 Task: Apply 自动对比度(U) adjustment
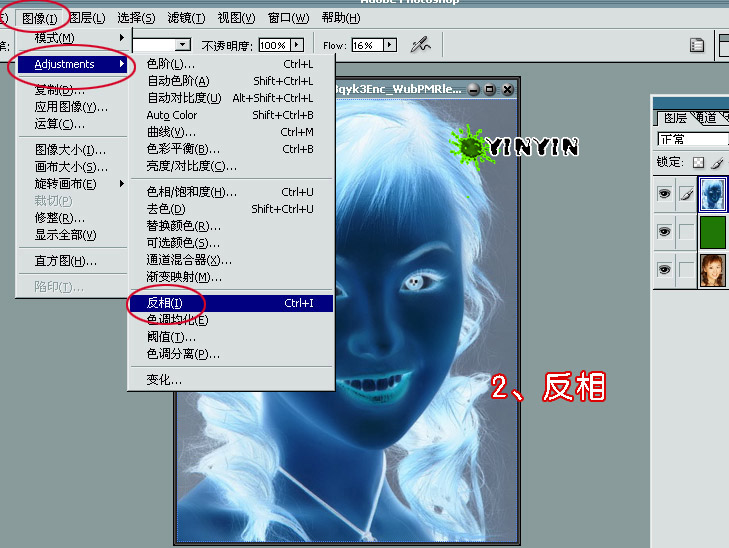tap(231, 98)
